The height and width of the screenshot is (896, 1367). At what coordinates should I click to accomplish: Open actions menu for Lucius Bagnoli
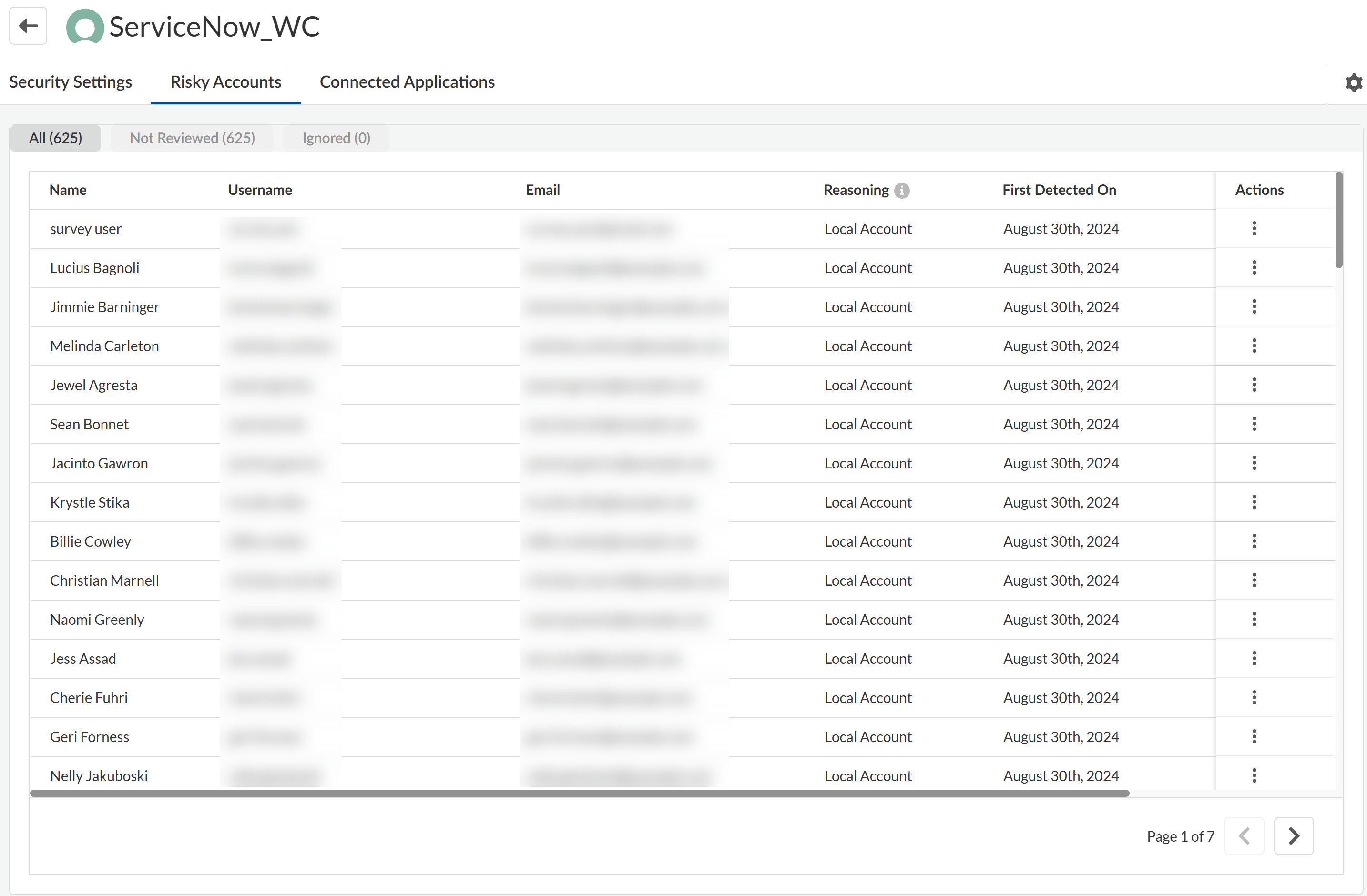coord(1254,268)
